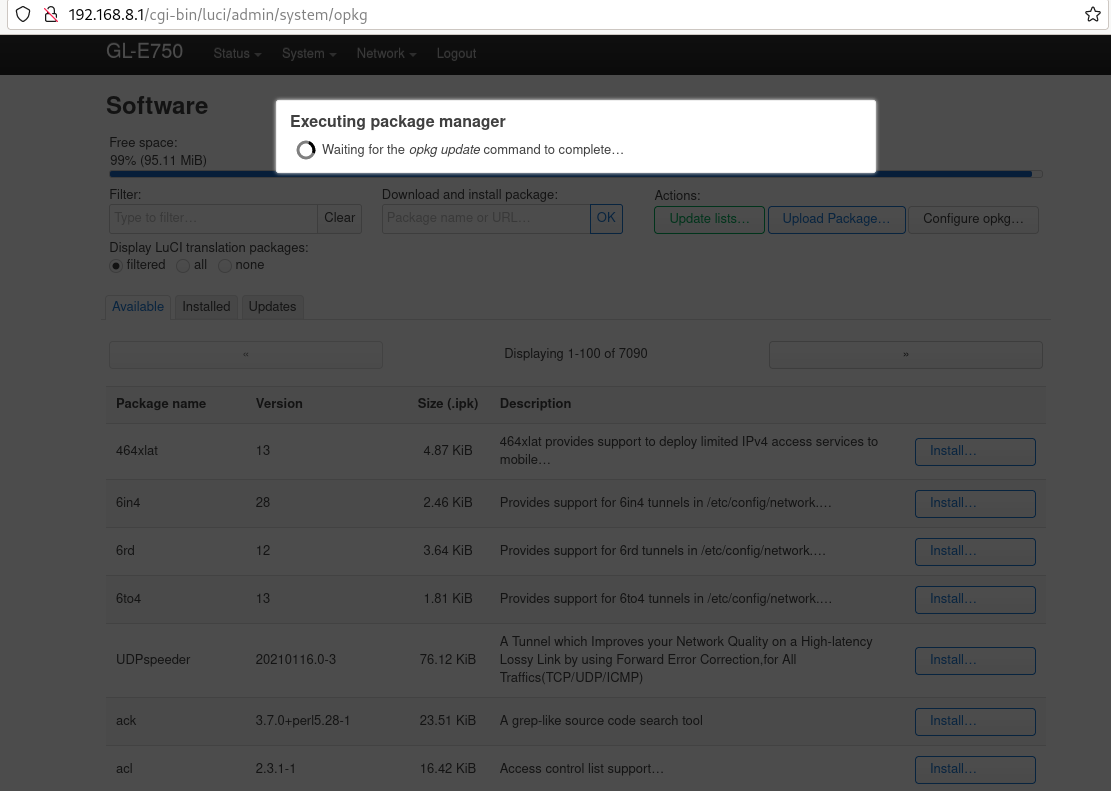Viewport: 1111px width, 791px height.
Task: Click the 'Executing package manager' dialog title
Action: coord(397,122)
